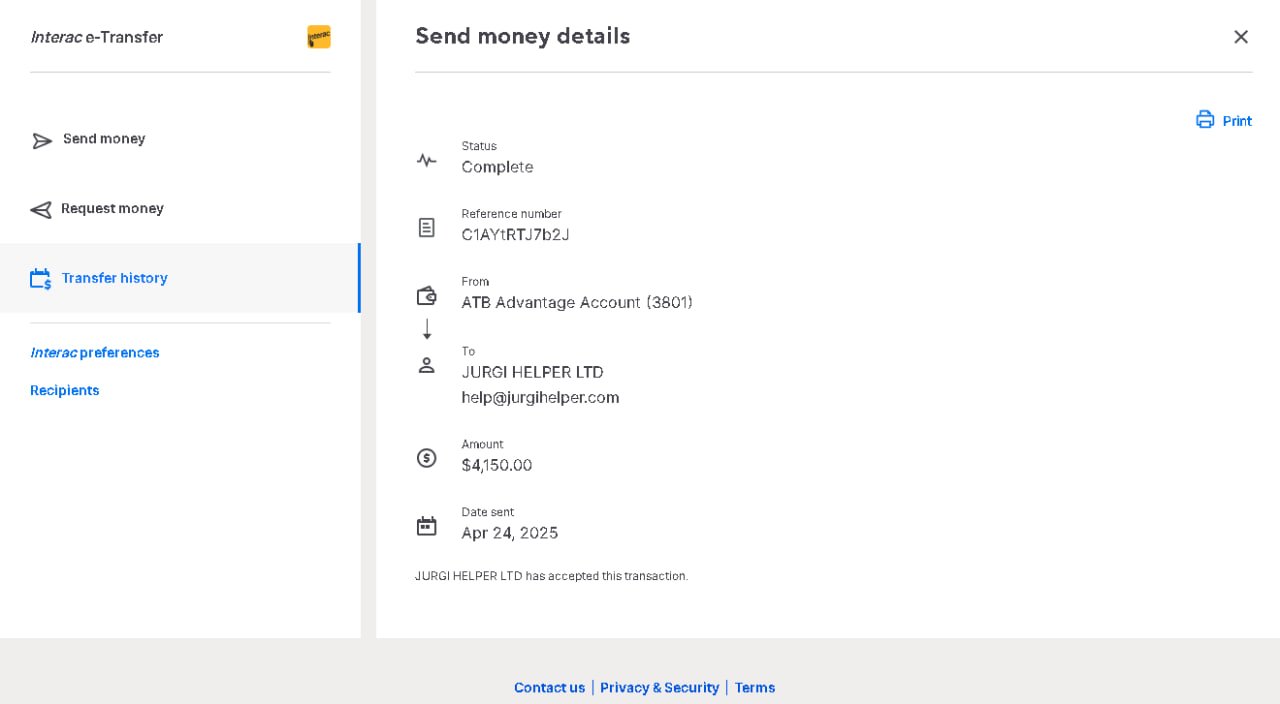This screenshot has height=704, width=1280.
Task: Click the Print text link
Action: click(1237, 121)
